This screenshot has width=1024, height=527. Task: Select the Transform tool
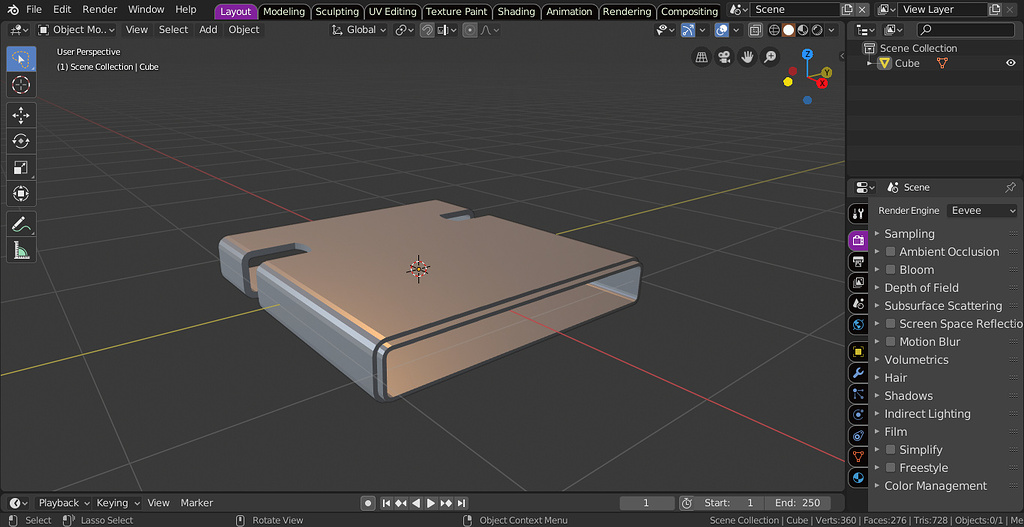(21, 193)
